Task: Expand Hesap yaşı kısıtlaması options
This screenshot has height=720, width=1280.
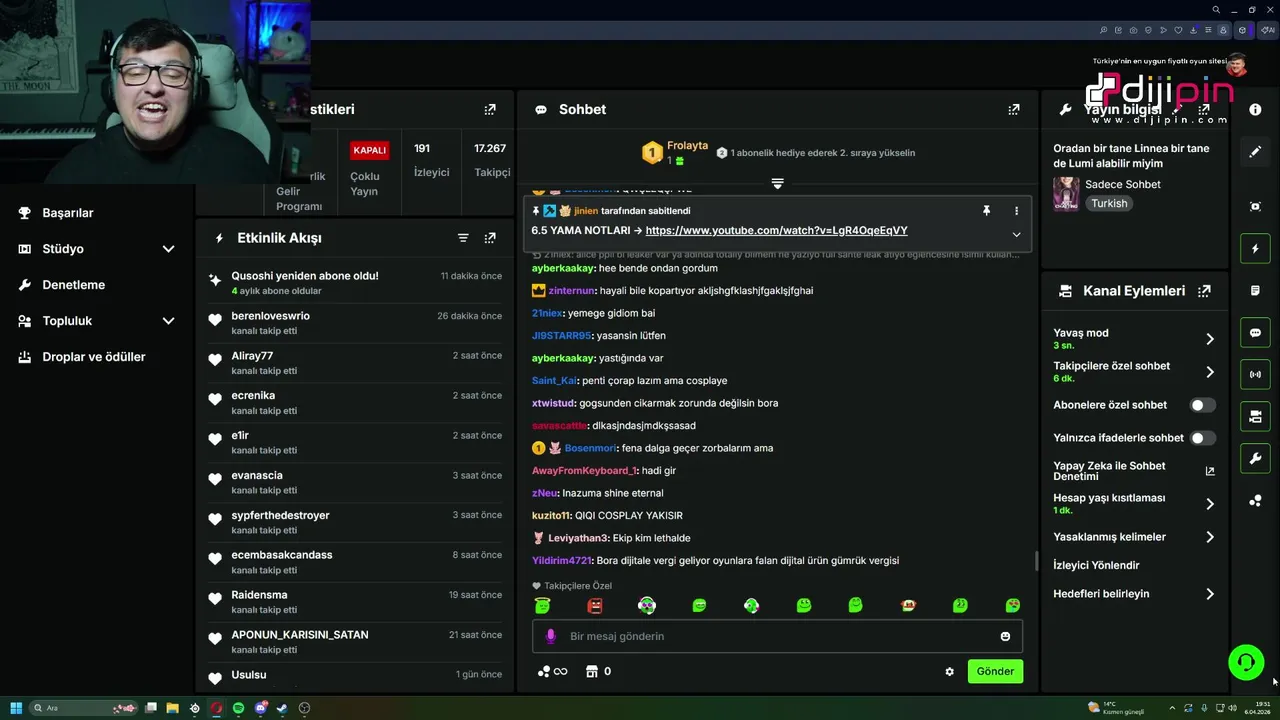Action: tap(1209, 504)
